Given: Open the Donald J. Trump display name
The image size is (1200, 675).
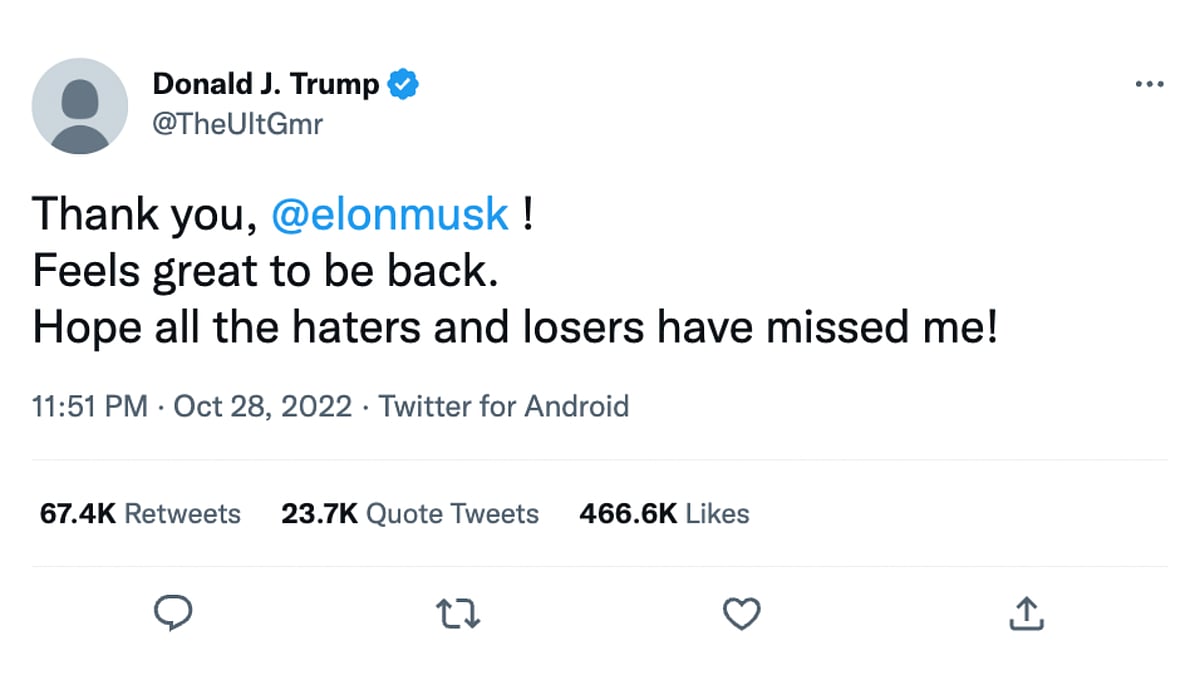Looking at the screenshot, I should [265, 85].
